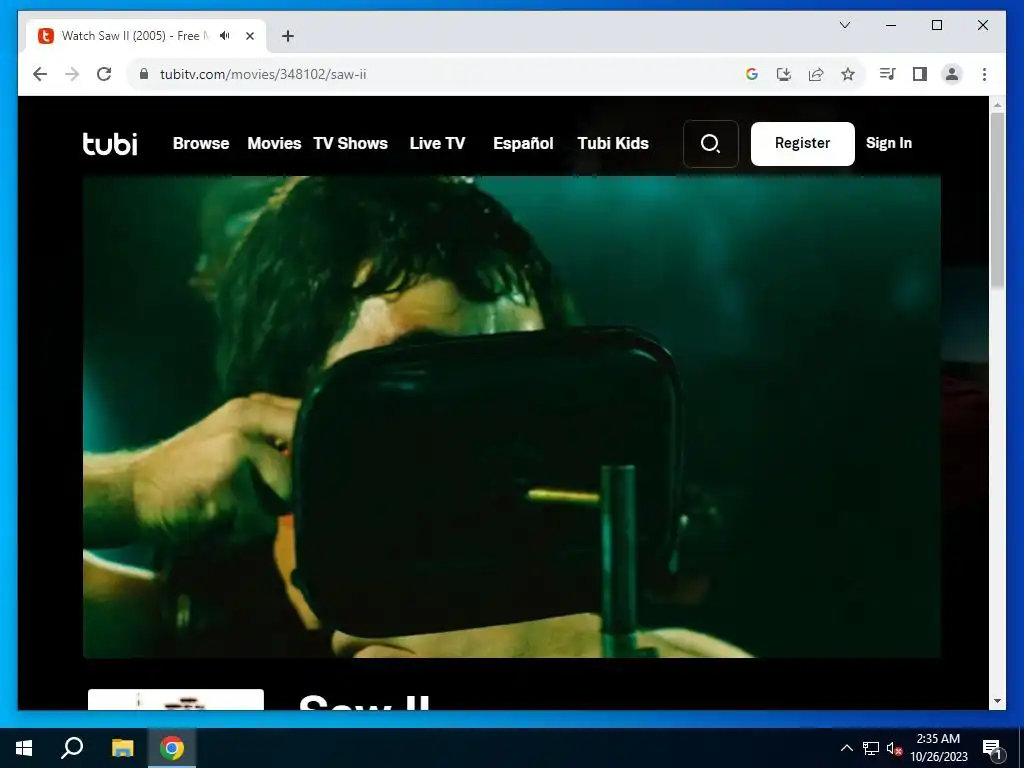This screenshot has height=768, width=1024.
Task: Open File Explorer from taskbar
Action: pyautogui.click(x=122, y=748)
